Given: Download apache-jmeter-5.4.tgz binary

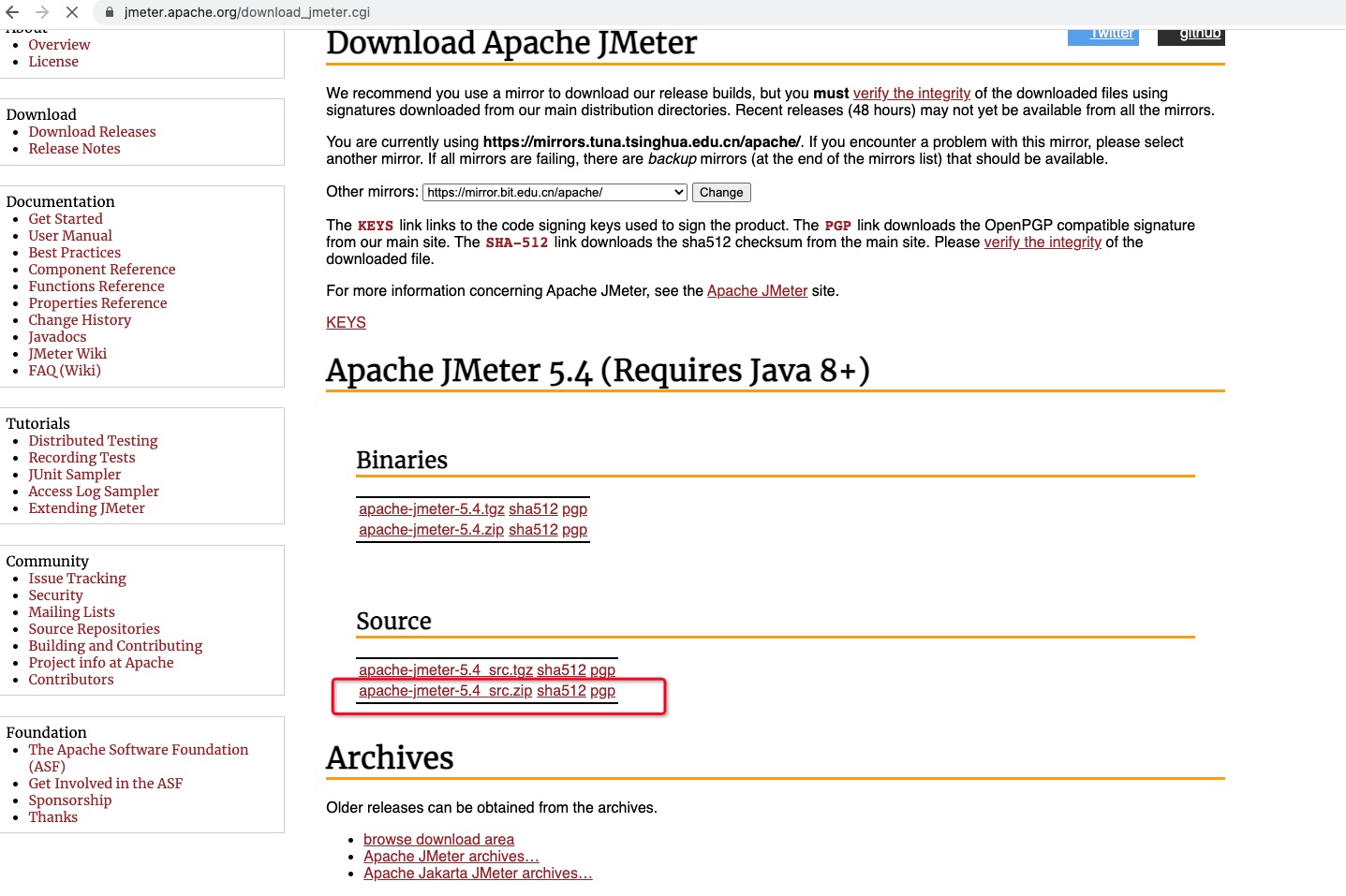Looking at the screenshot, I should (x=432, y=508).
